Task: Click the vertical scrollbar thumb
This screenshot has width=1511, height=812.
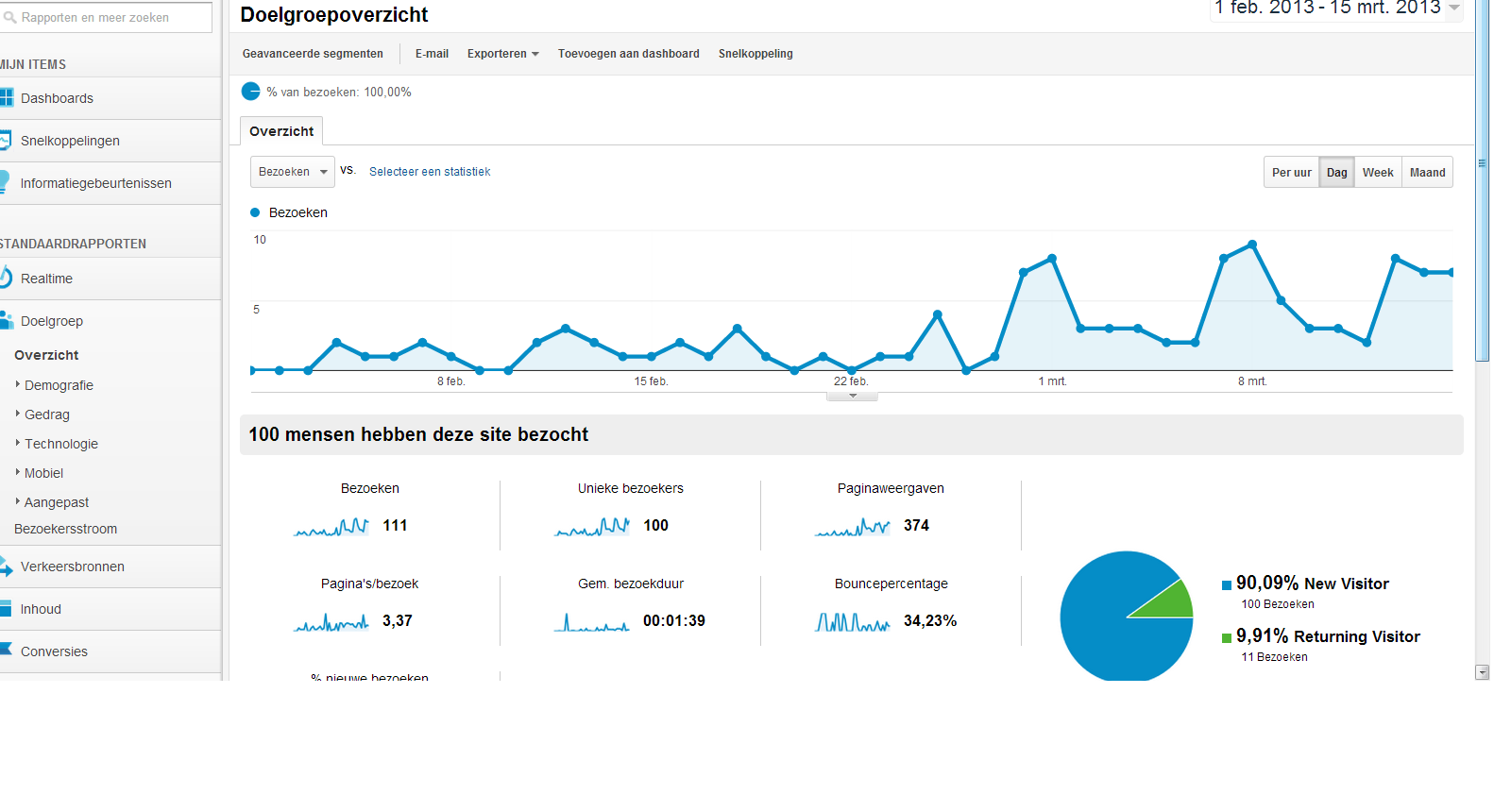Action: pyautogui.click(x=1482, y=179)
